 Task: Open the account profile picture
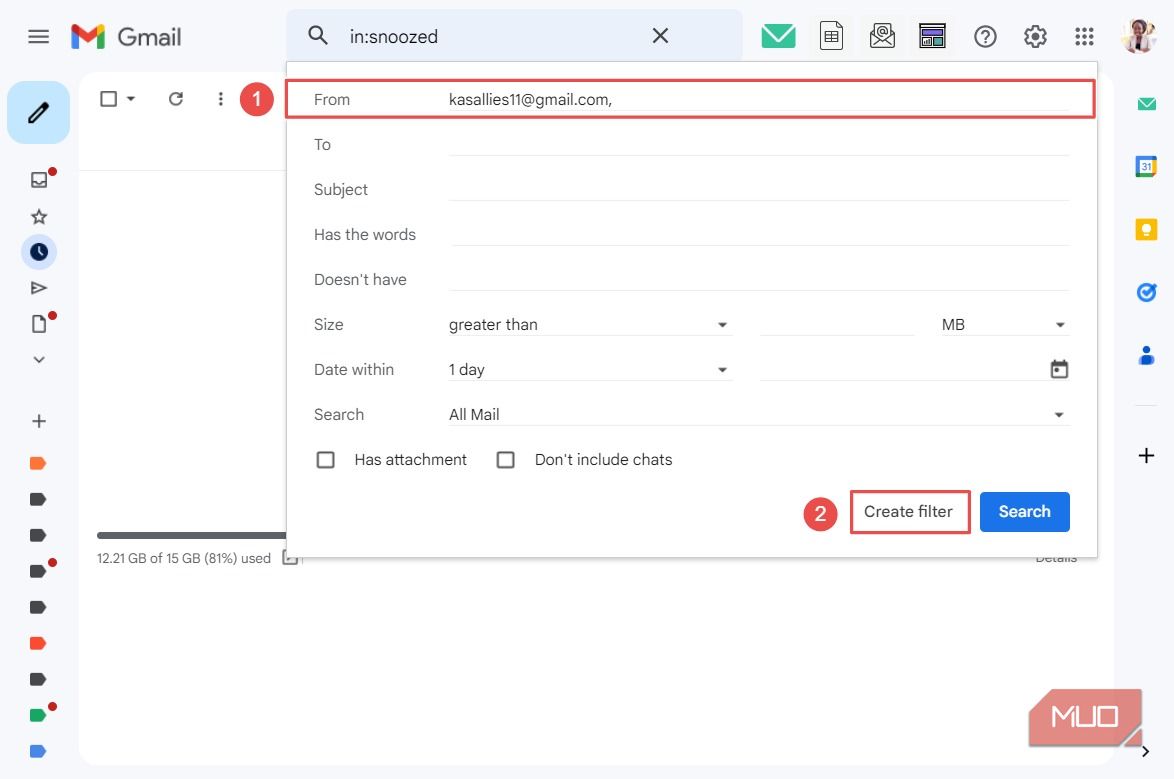pos(1139,36)
